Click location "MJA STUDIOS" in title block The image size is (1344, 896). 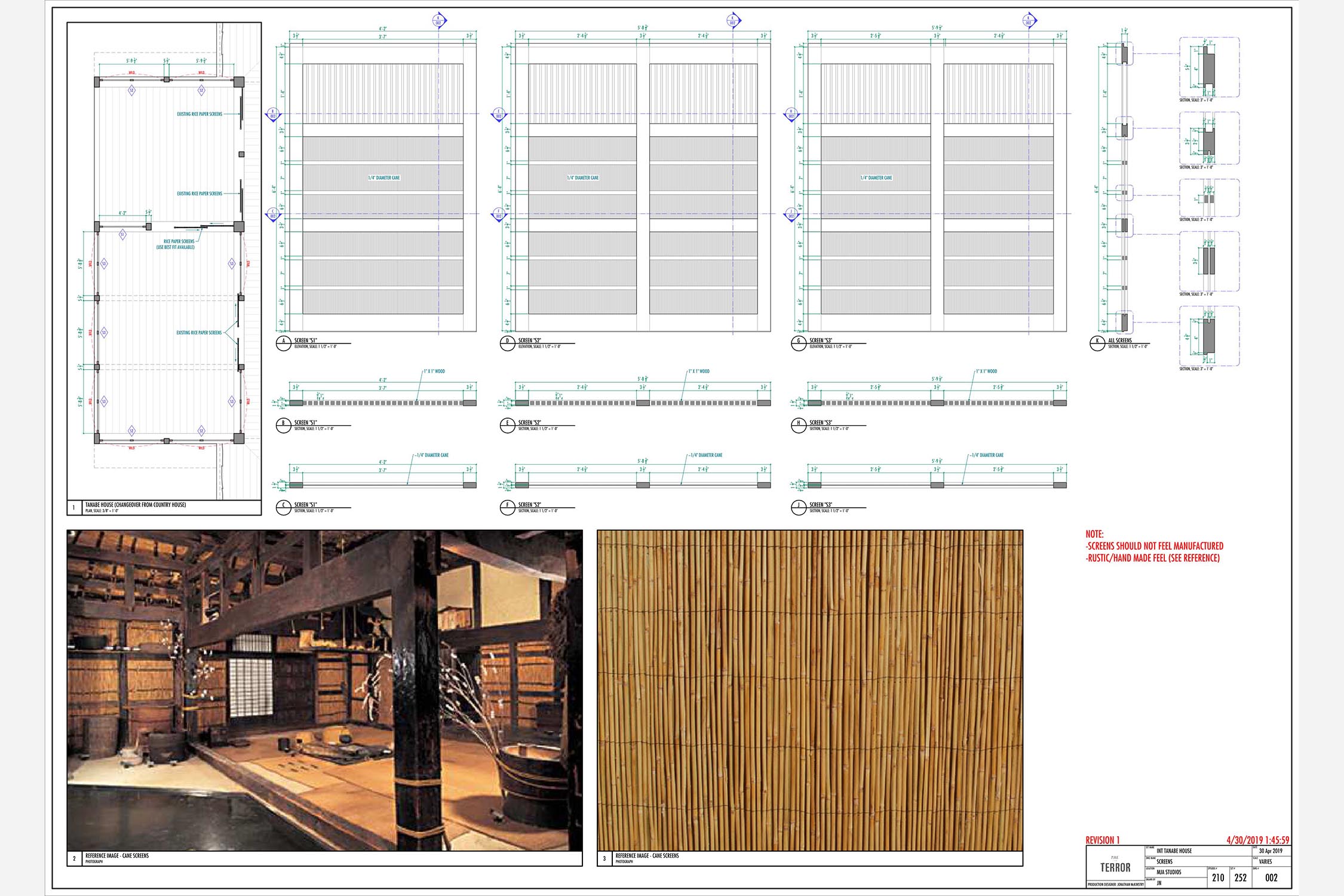click(x=1169, y=872)
